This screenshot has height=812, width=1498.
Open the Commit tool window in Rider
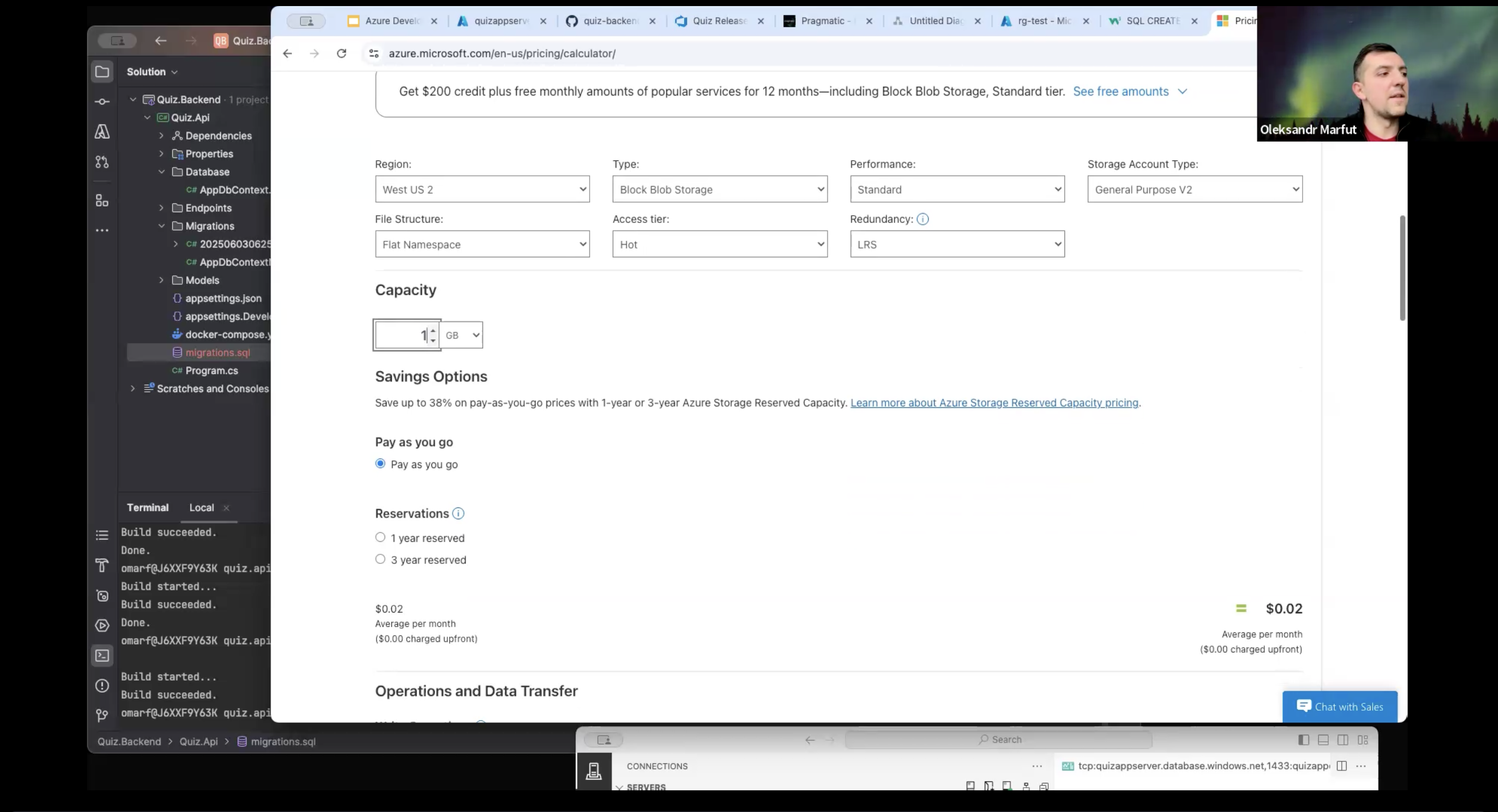(102, 102)
